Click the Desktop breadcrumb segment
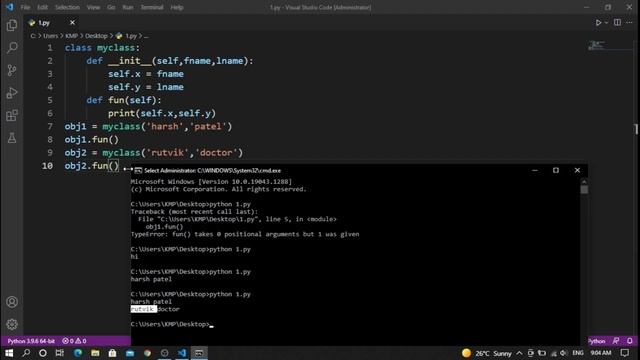 96,36
